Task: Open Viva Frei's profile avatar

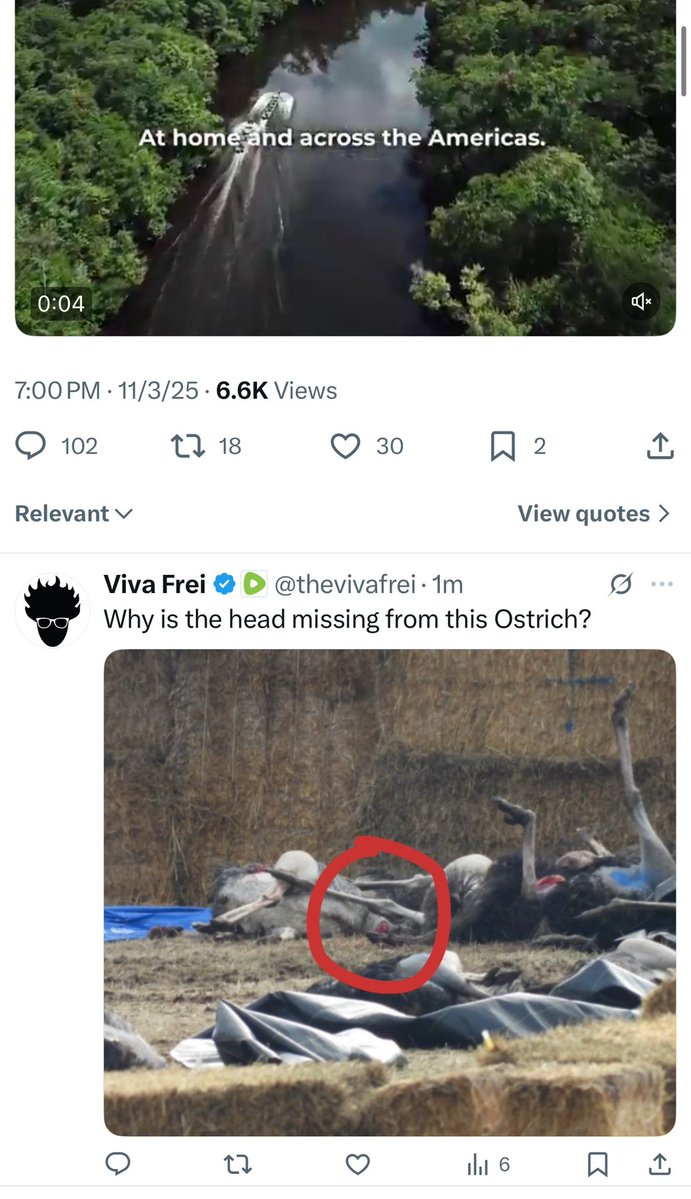Action: (52, 610)
